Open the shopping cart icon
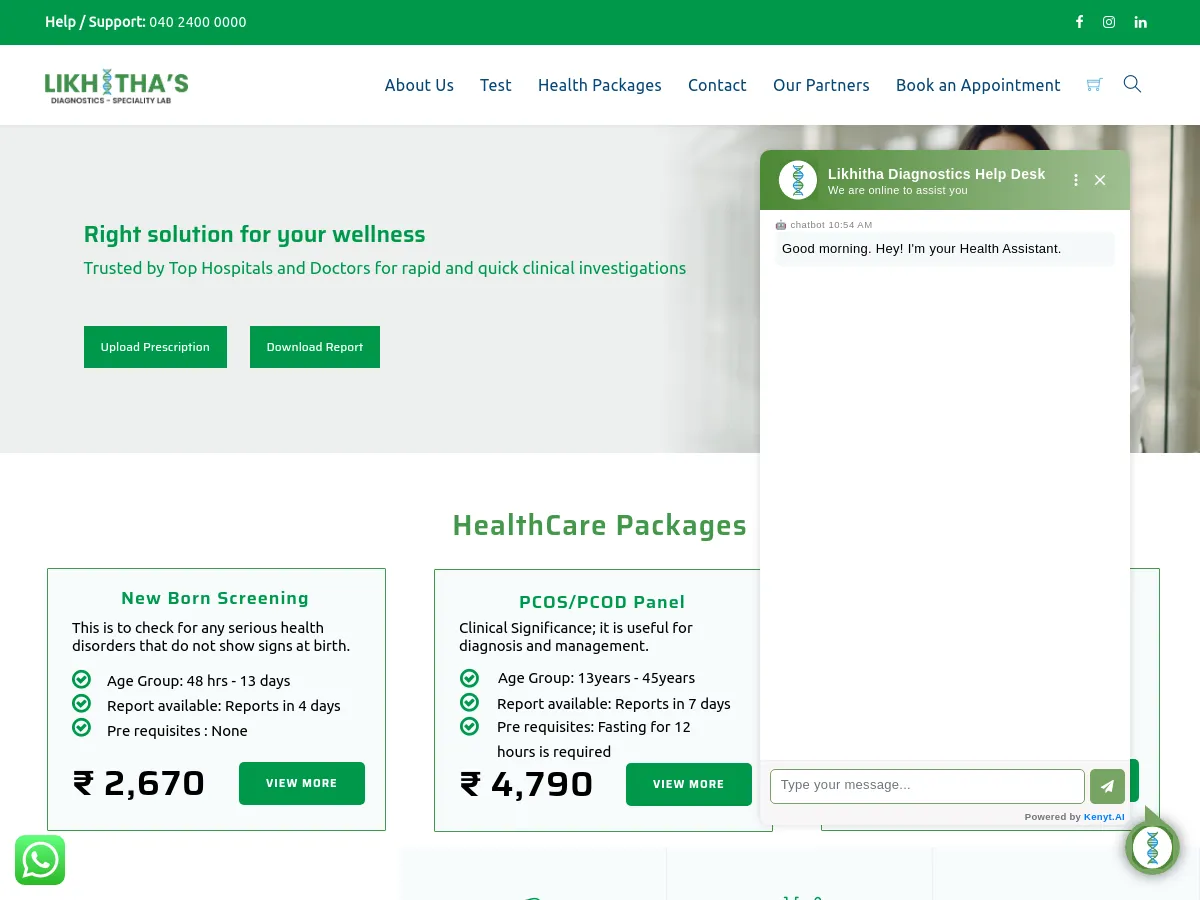Image resolution: width=1200 pixels, height=900 pixels. pyautogui.click(x=1094, y=85)
